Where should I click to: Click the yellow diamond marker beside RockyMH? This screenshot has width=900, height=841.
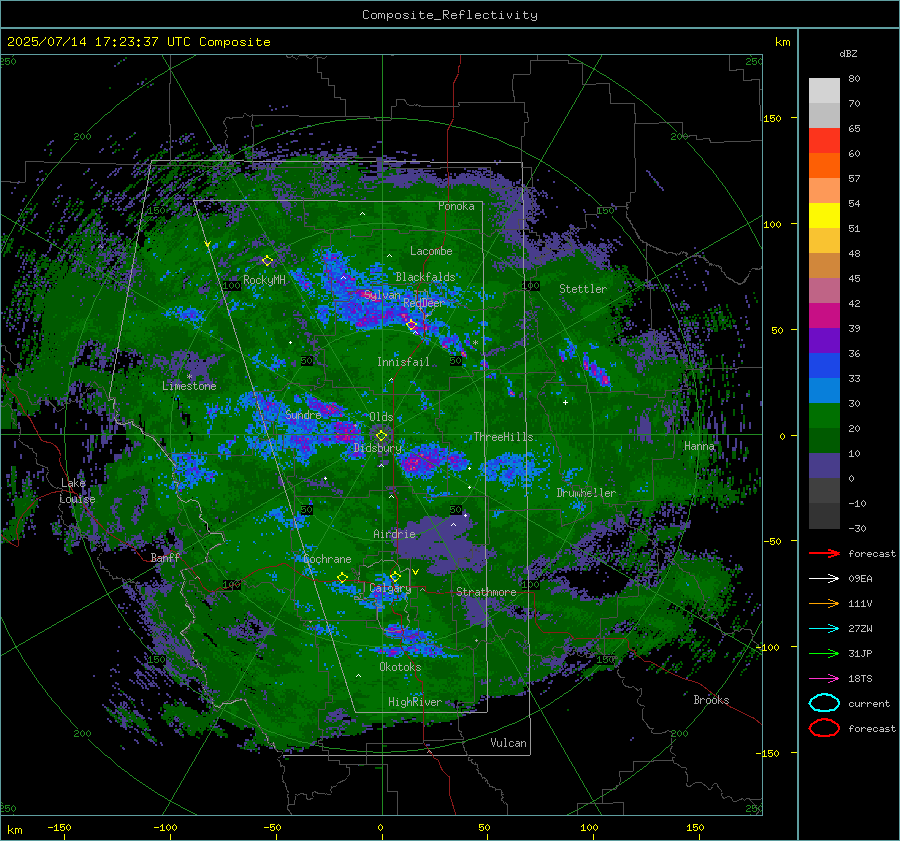coord(267,261)
